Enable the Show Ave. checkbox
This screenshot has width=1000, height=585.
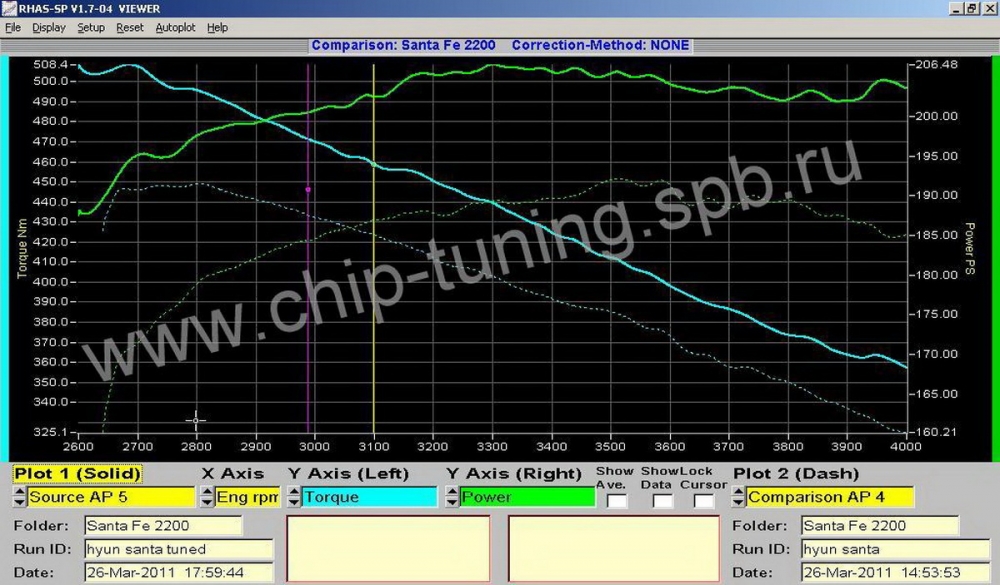point(617,500)
